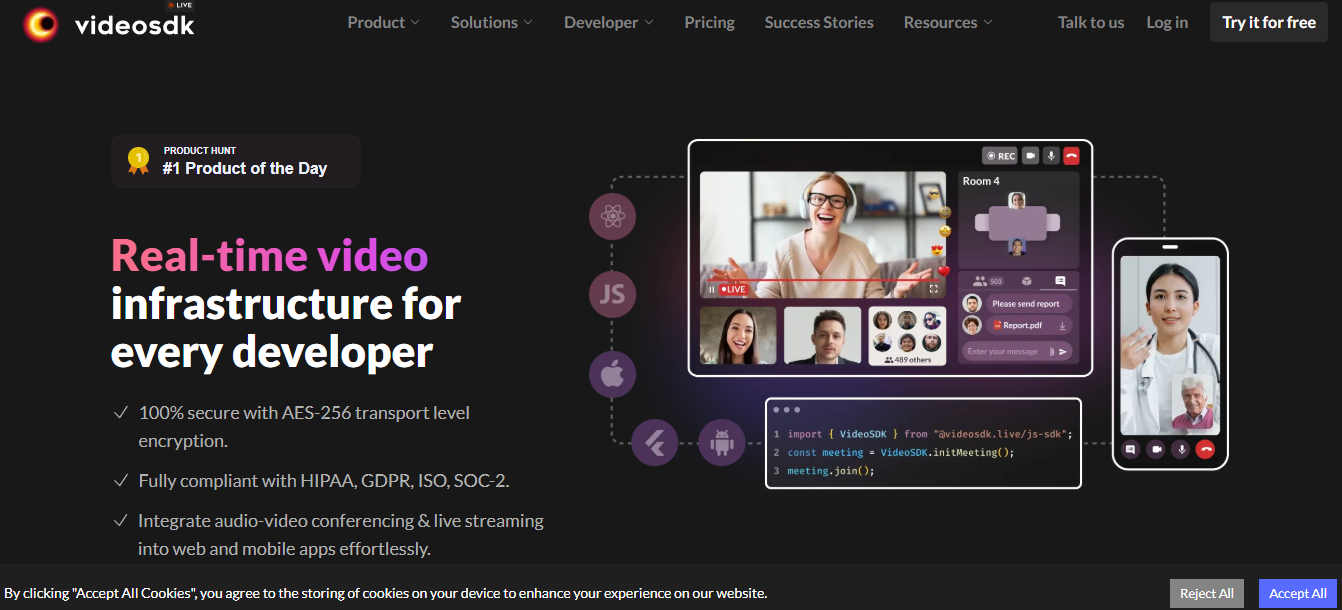1342x610 pixels.
Task: Click the Log in link
Action: coord(1167,22)
